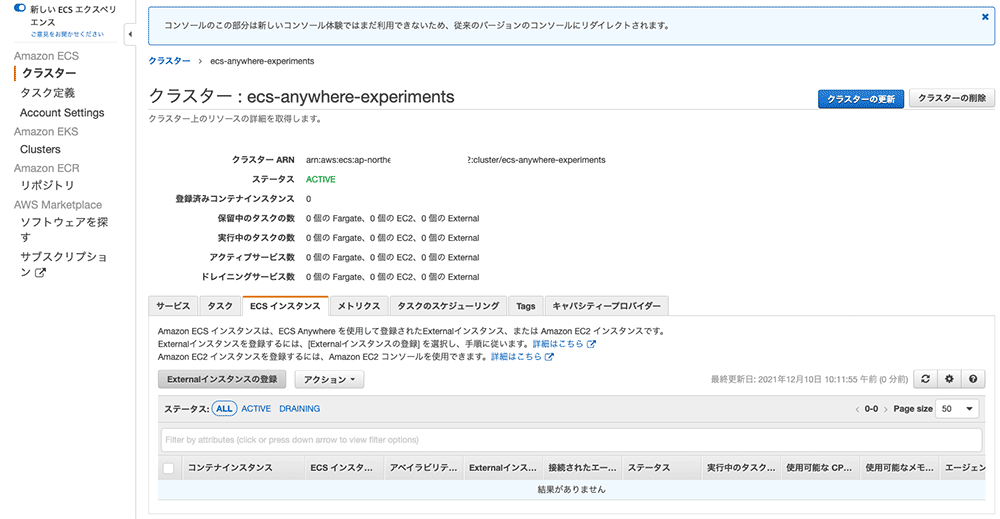
Task: Click the cluster ARN value text
Action: pos(455,160)
